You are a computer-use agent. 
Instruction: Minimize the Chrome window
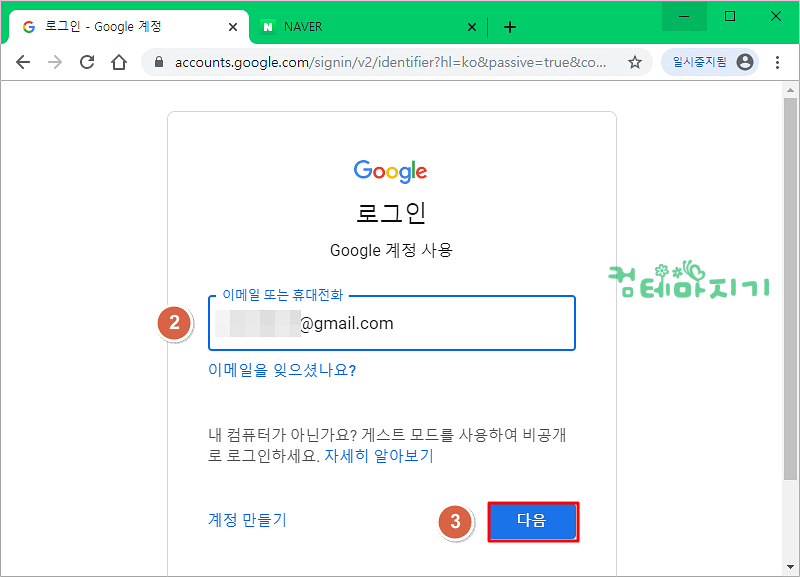coord(684,16)
